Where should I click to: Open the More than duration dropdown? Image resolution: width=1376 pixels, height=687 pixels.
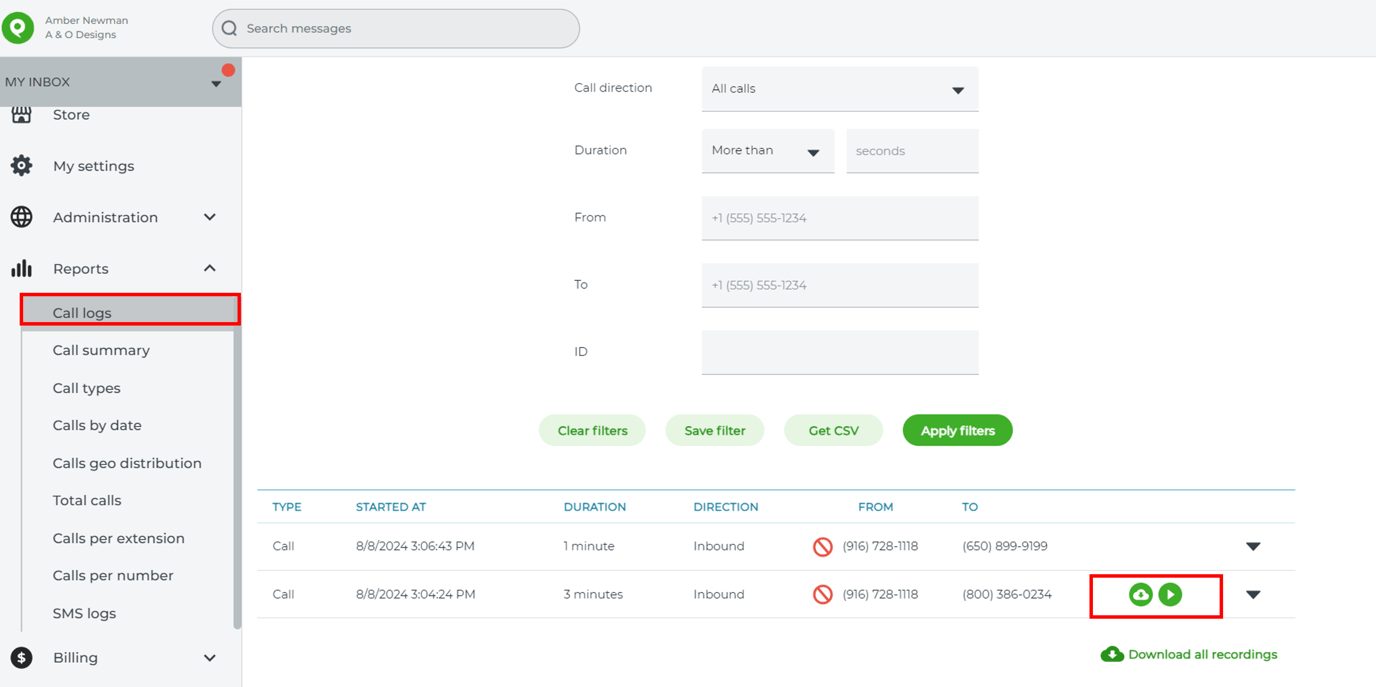coord(766,150)
